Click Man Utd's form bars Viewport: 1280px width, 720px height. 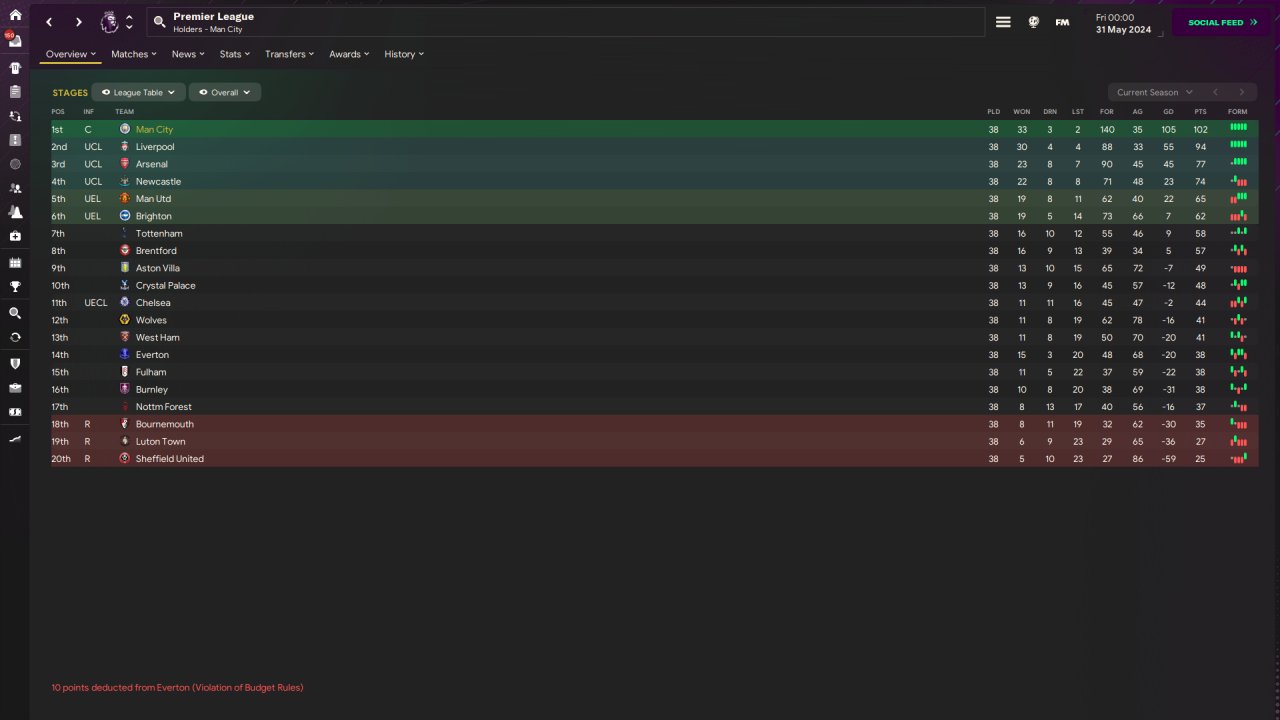coord(1238,198)
